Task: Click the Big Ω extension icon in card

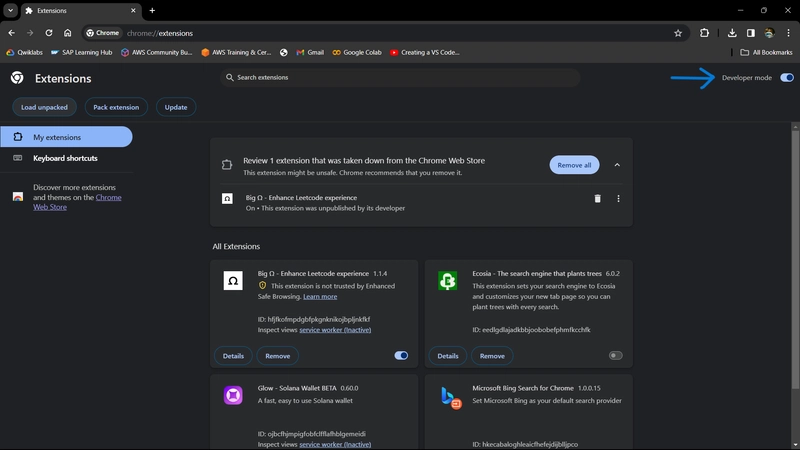Action: click(x=233, y=281)
